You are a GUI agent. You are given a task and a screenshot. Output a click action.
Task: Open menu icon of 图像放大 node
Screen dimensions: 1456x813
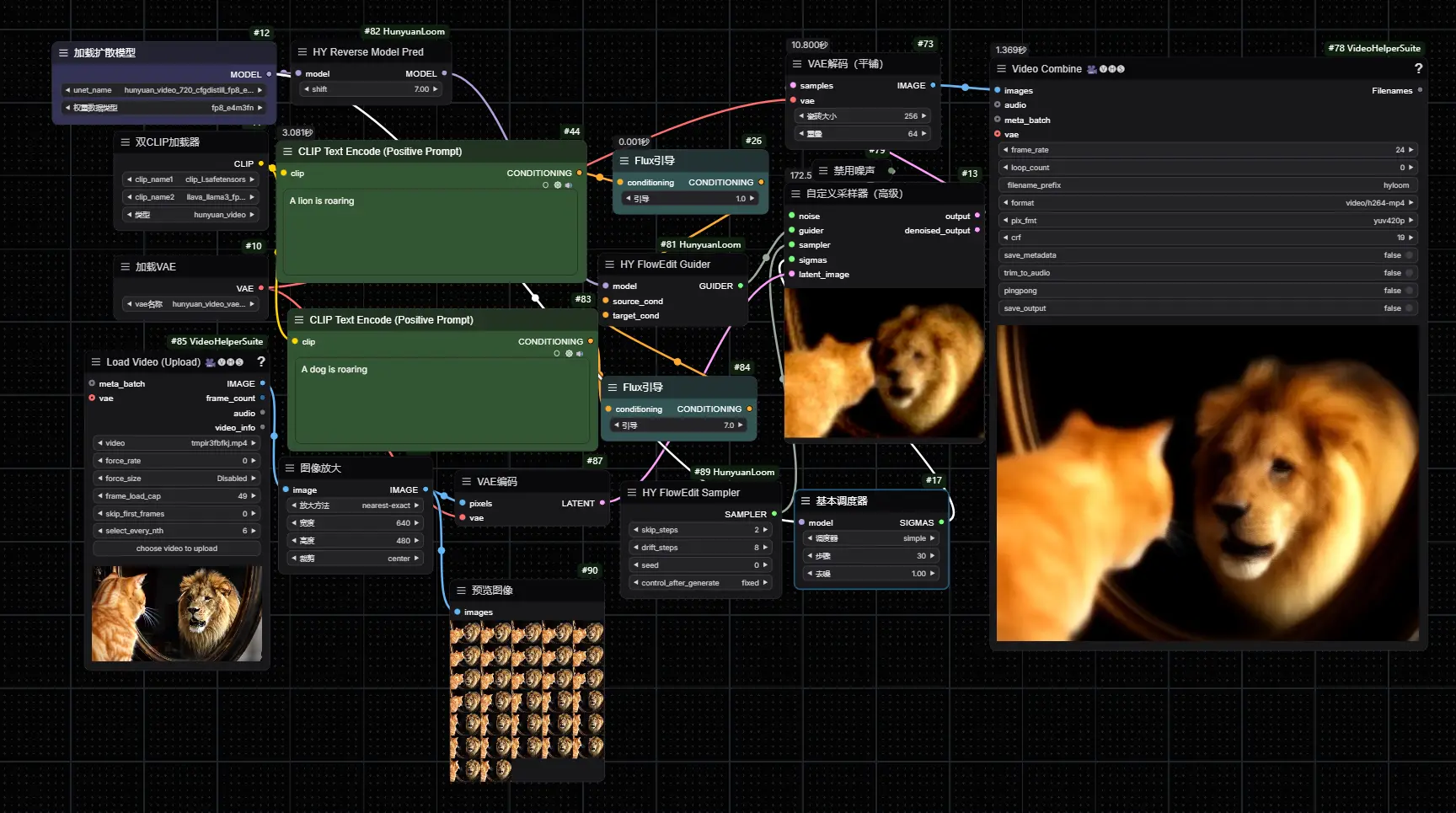(289, 468)
